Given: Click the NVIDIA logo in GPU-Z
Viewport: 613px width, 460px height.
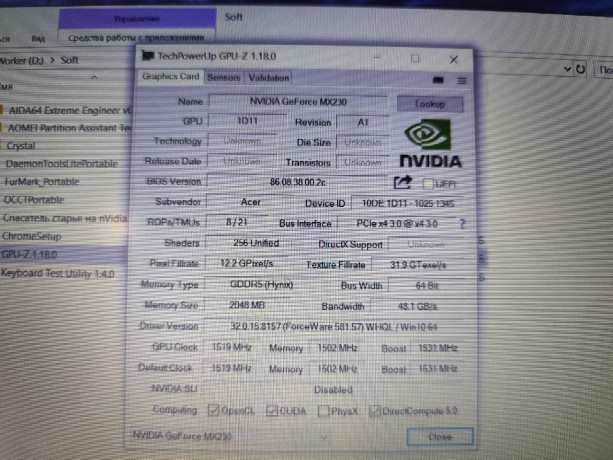Looking at the screenshot, I should click(x=430, y=143).
